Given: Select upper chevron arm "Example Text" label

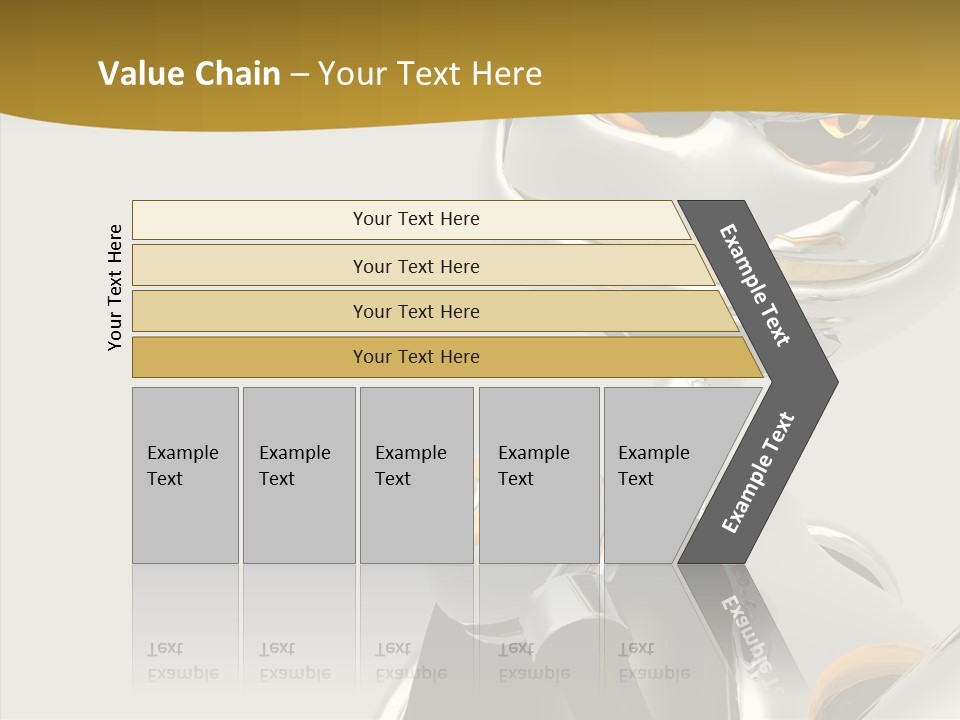Looking at the screenshot, I should pyautogui.click(x=755, y=285).
